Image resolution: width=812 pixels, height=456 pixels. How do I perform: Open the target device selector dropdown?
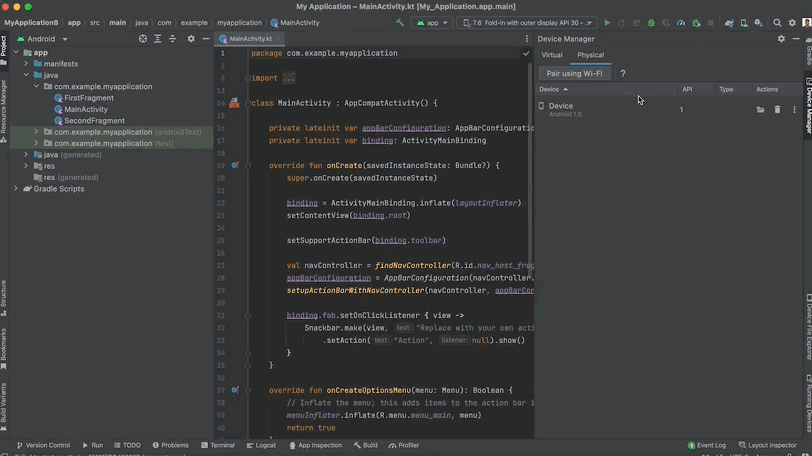526,22
